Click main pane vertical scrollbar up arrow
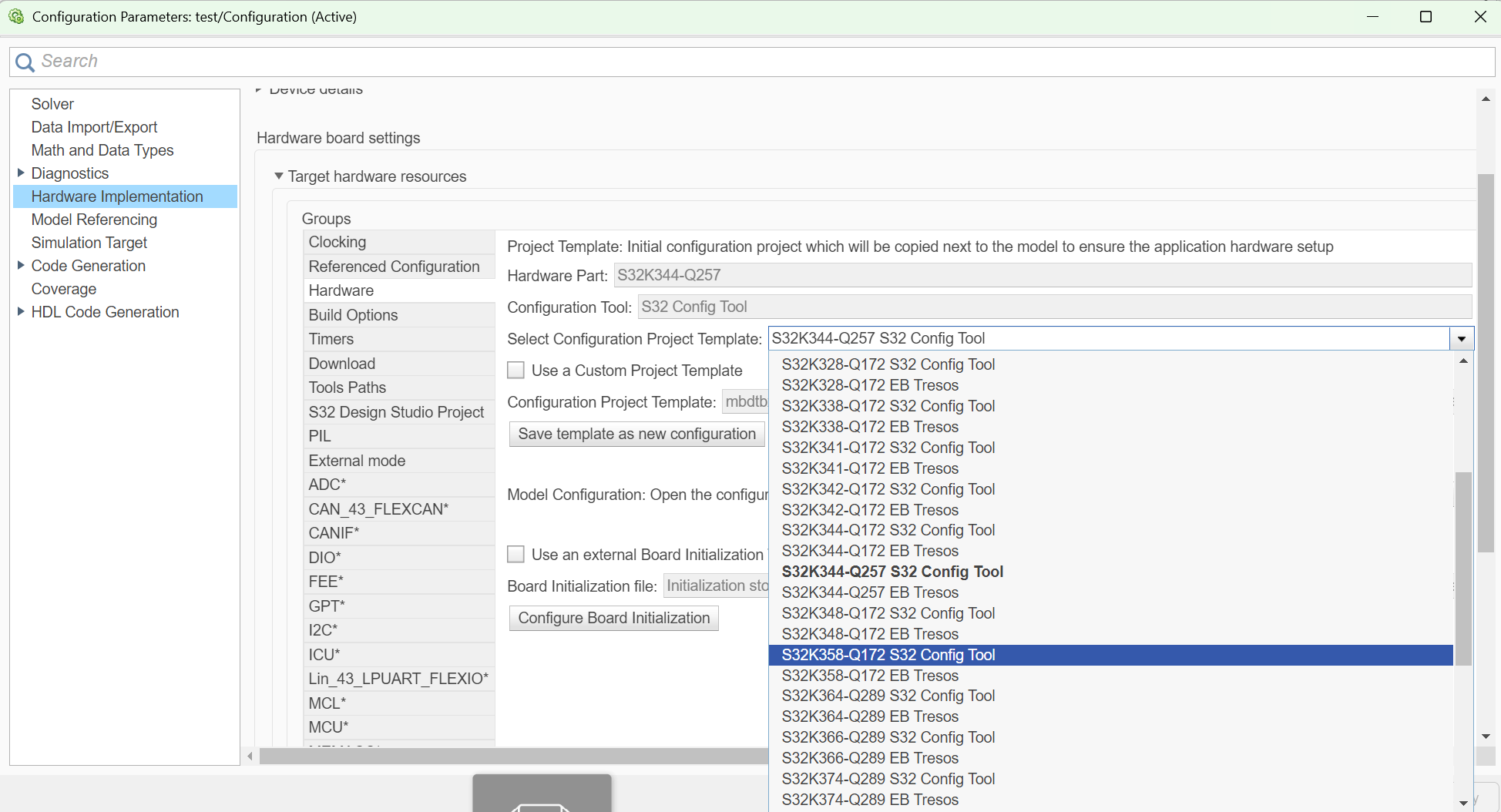The image size is (1501, 812). 1486,99
